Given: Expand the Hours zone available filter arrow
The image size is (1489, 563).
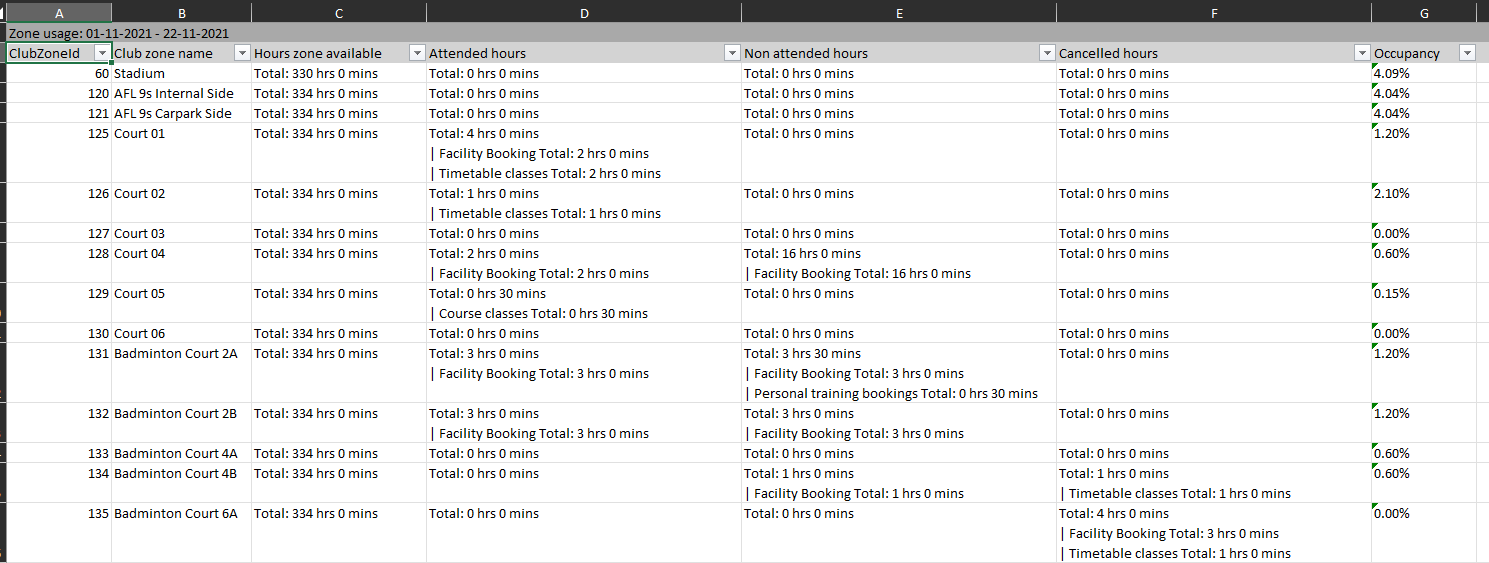Looking at the screenshot, I should 416,53.
